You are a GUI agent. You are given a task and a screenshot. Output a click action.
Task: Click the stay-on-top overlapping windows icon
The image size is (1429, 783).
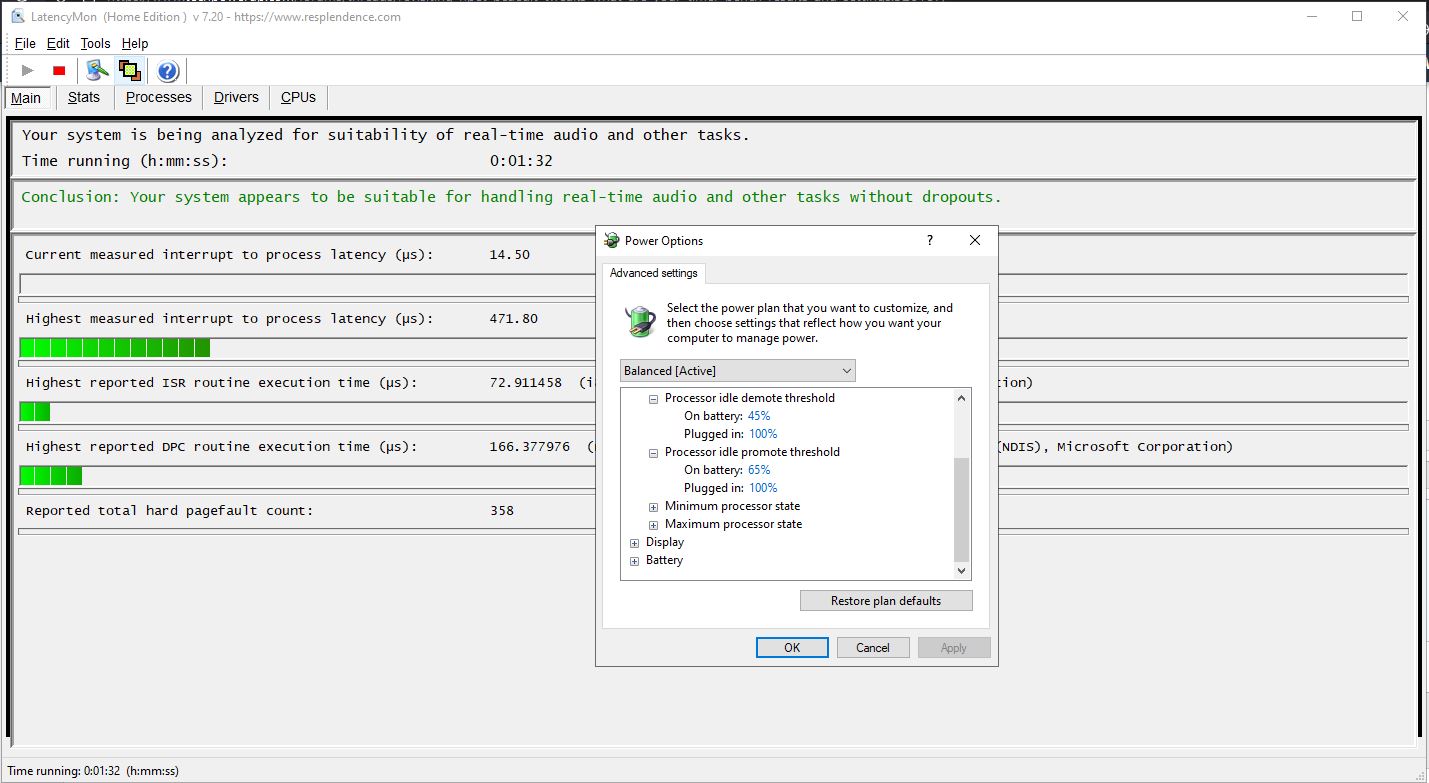click(x=129, y=70)
